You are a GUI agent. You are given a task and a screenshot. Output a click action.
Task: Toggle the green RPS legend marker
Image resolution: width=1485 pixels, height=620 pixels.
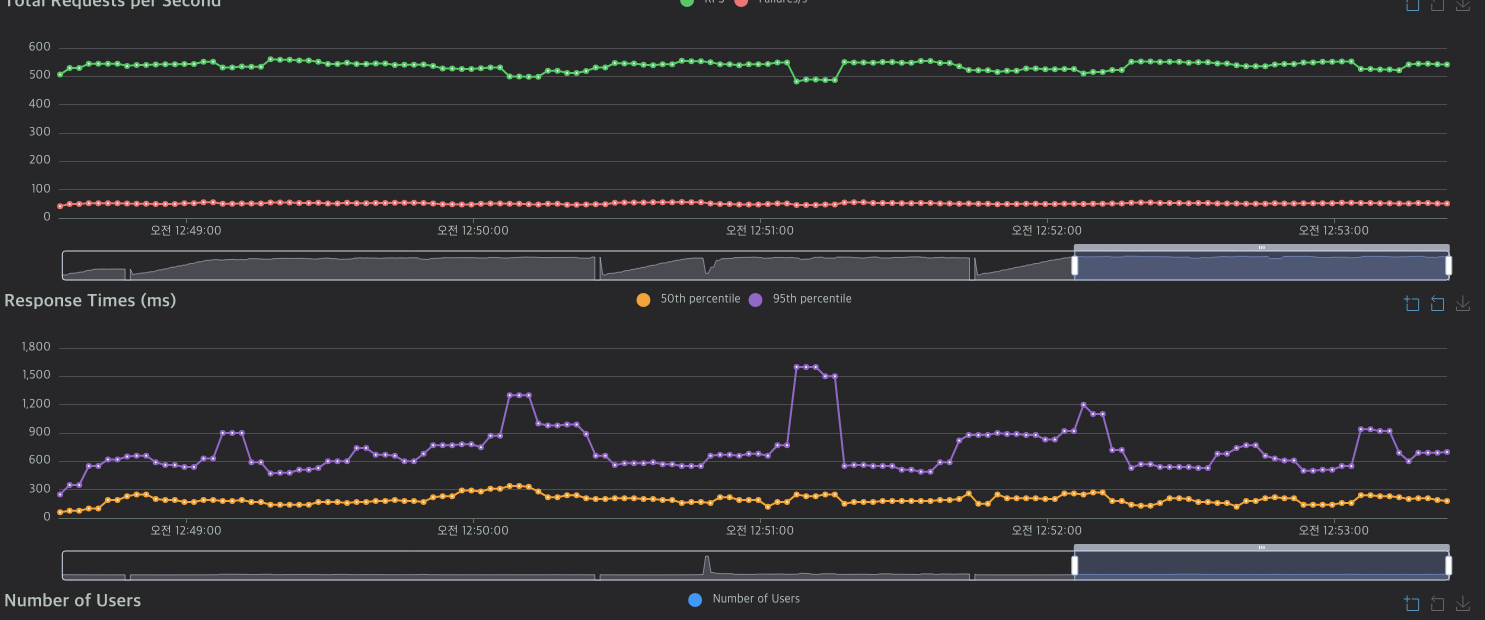[x=687, y=3]
